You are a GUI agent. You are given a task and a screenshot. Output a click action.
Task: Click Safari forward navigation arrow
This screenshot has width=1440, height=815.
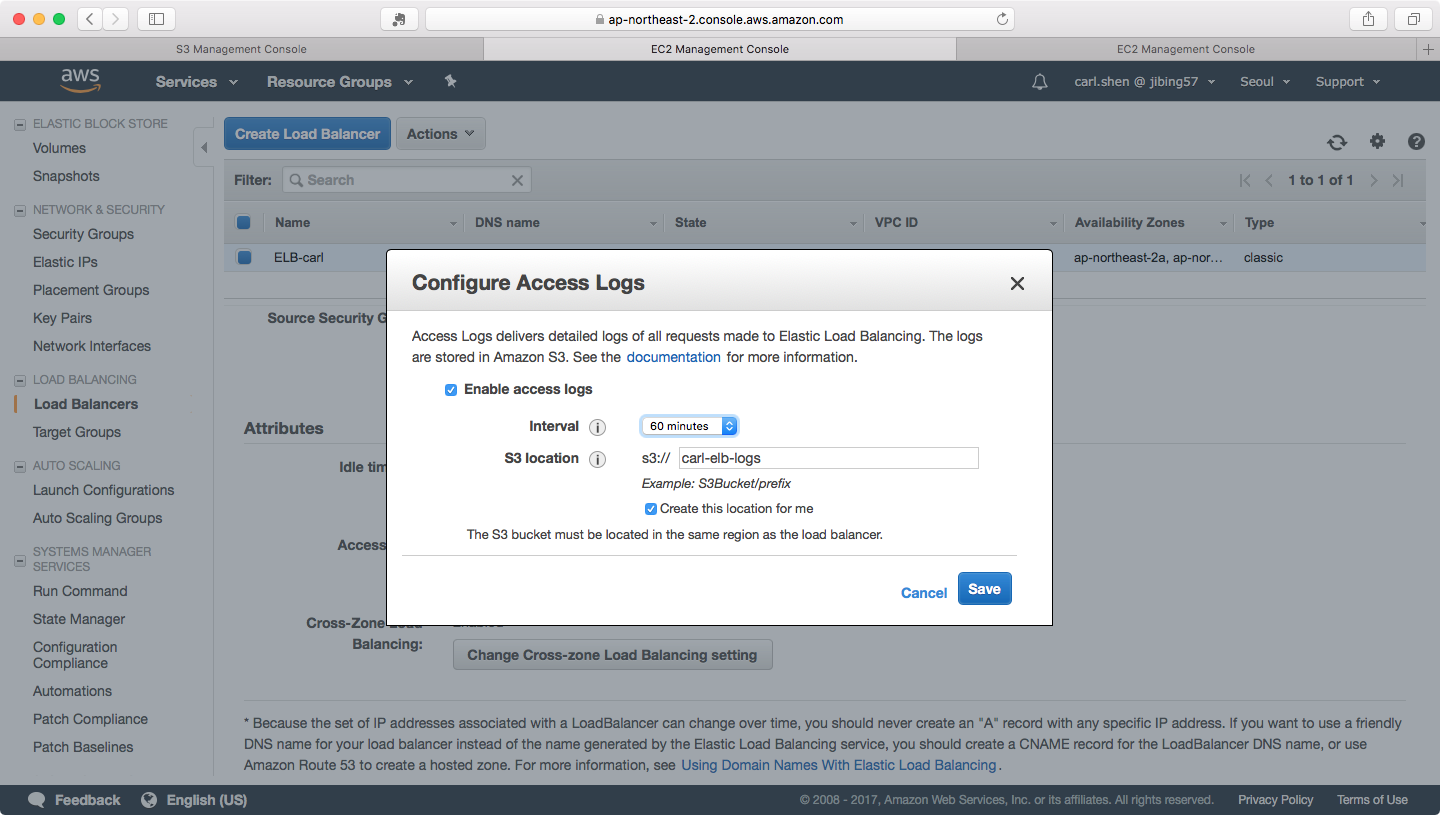tap(116, 18)
